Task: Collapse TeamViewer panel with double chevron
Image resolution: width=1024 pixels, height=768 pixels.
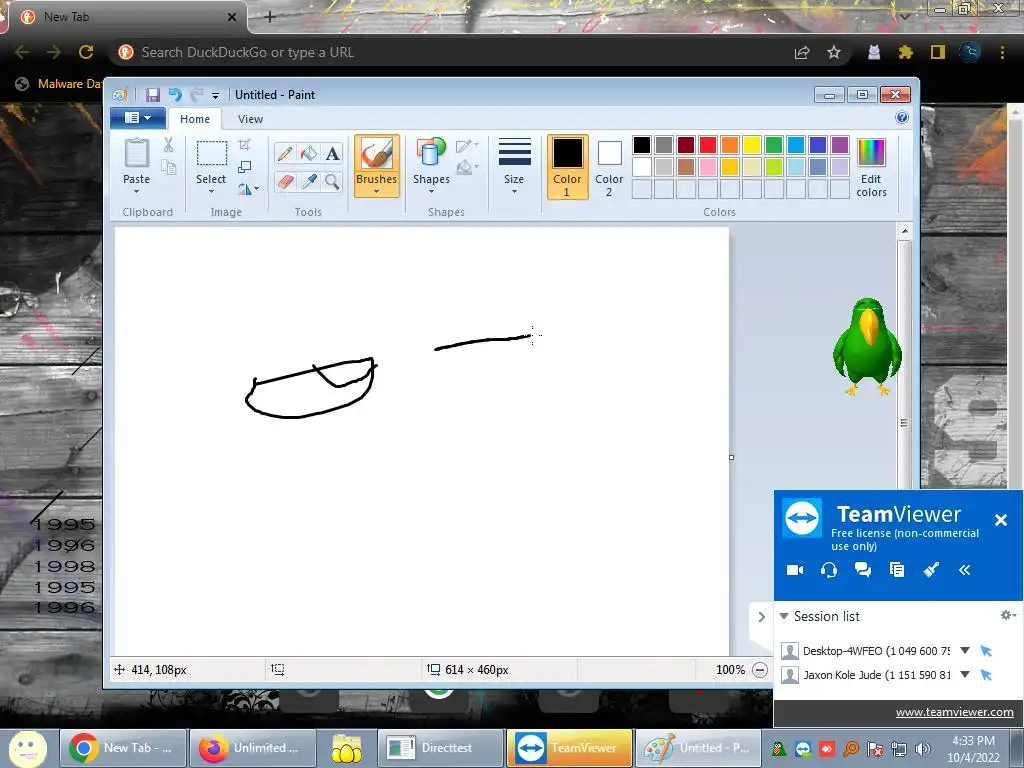Action: [x=965, y=570]
